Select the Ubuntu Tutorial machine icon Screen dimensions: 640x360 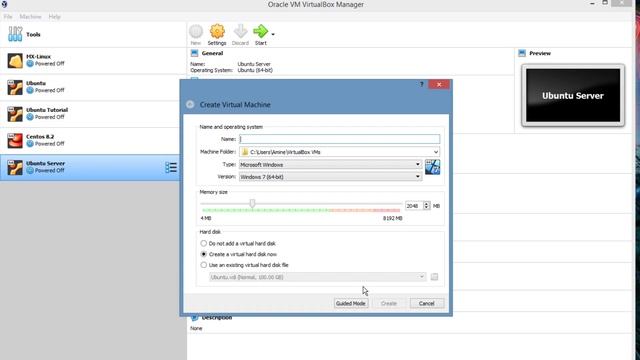point(15,114)
